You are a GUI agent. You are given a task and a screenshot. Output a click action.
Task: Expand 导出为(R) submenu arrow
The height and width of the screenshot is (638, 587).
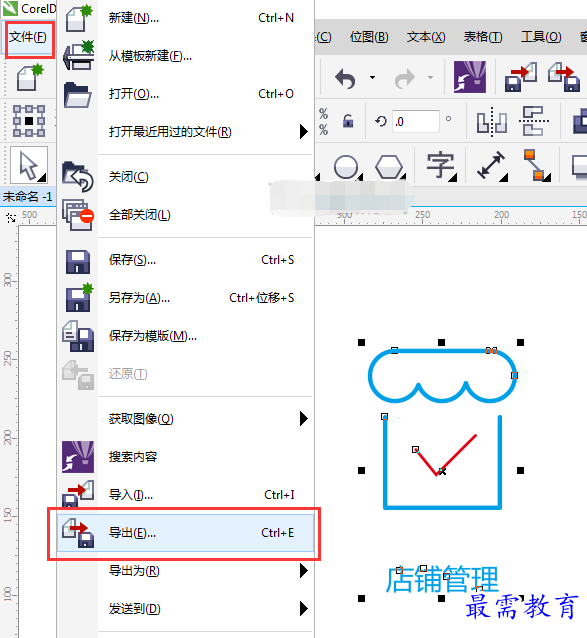303,571
